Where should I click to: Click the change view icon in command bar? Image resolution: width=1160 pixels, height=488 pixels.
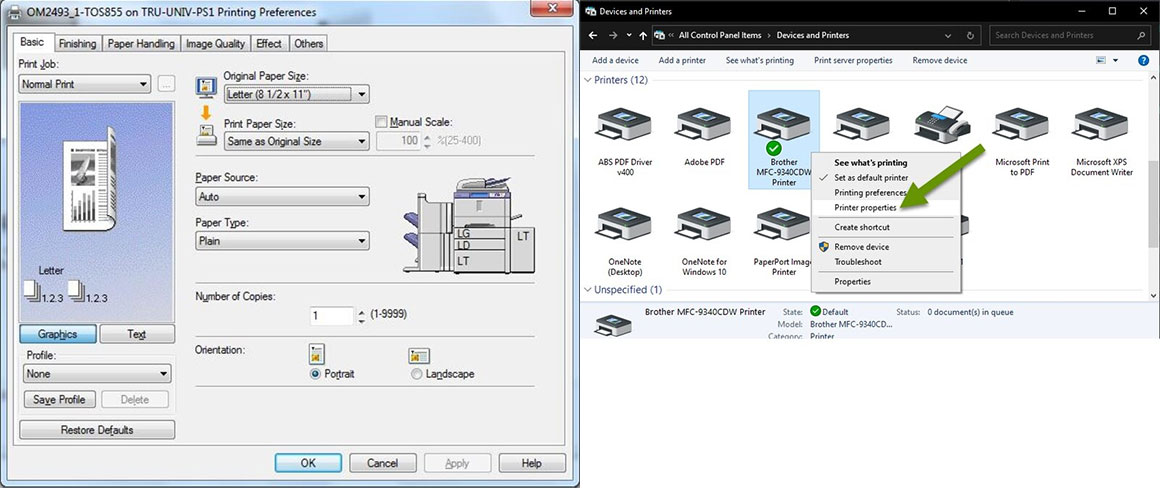1101,61
